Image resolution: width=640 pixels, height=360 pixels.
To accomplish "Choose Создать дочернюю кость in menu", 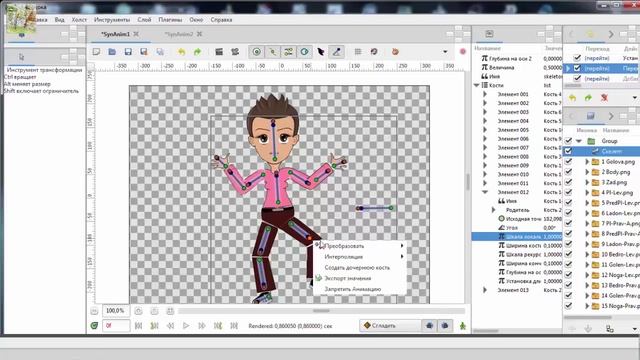I will tap(360, 268).
